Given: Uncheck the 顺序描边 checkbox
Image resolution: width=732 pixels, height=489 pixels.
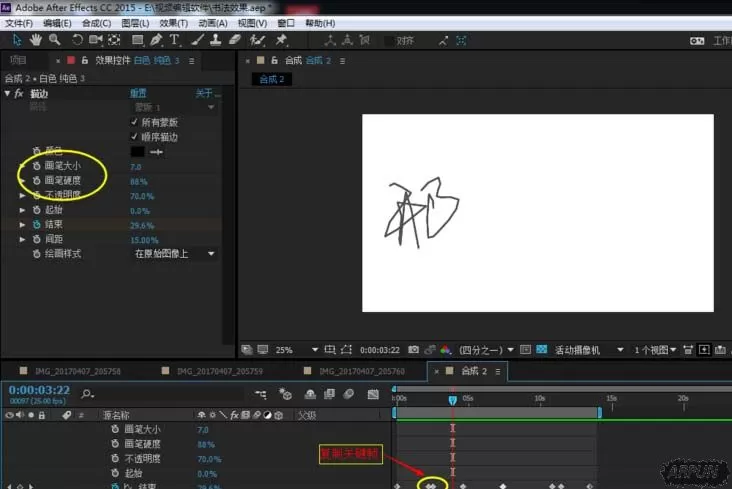Looking at the screenshot, I should [134, 137].
